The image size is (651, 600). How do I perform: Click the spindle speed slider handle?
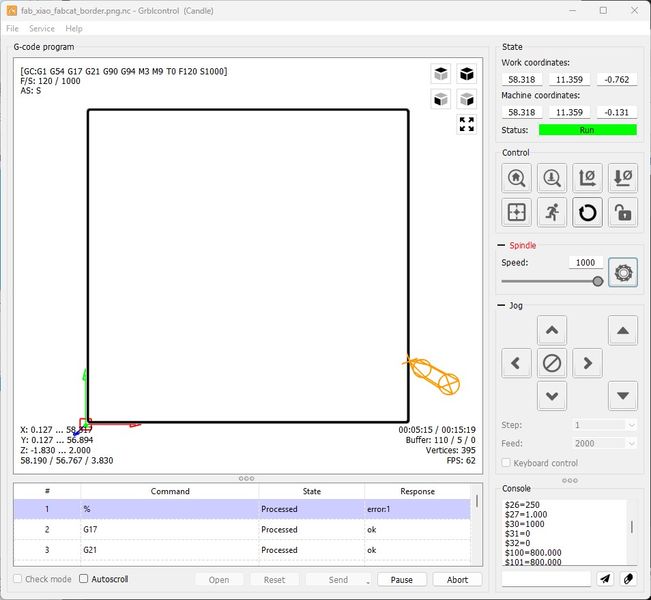coord(597,282)
